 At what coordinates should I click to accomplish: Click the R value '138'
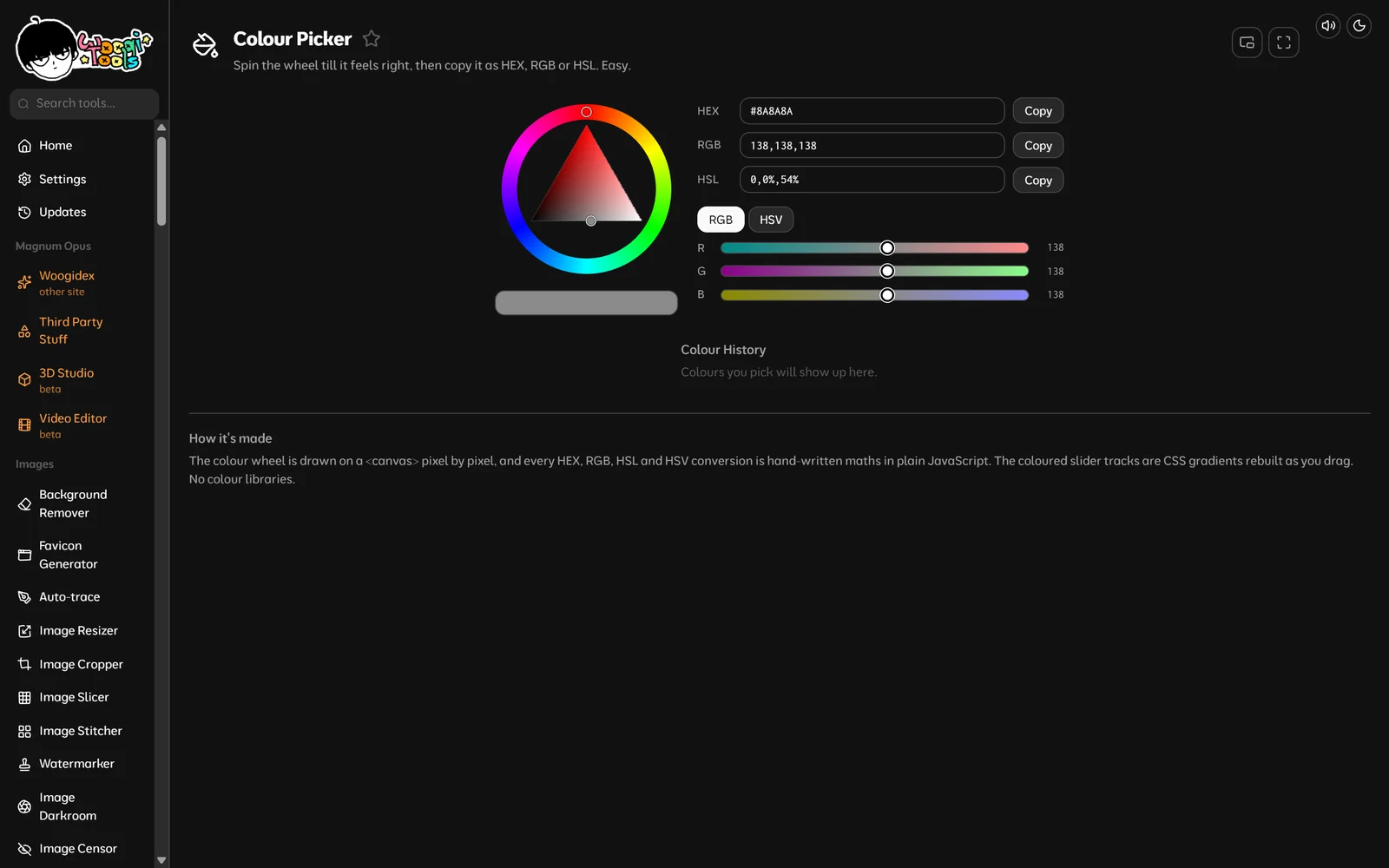[x=1056, y=248]
